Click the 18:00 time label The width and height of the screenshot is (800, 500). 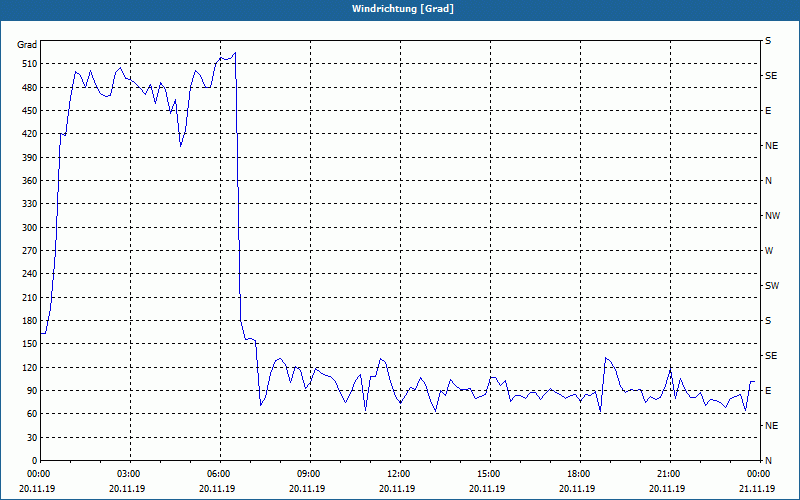pyautogui.click(x=580, y=474)
